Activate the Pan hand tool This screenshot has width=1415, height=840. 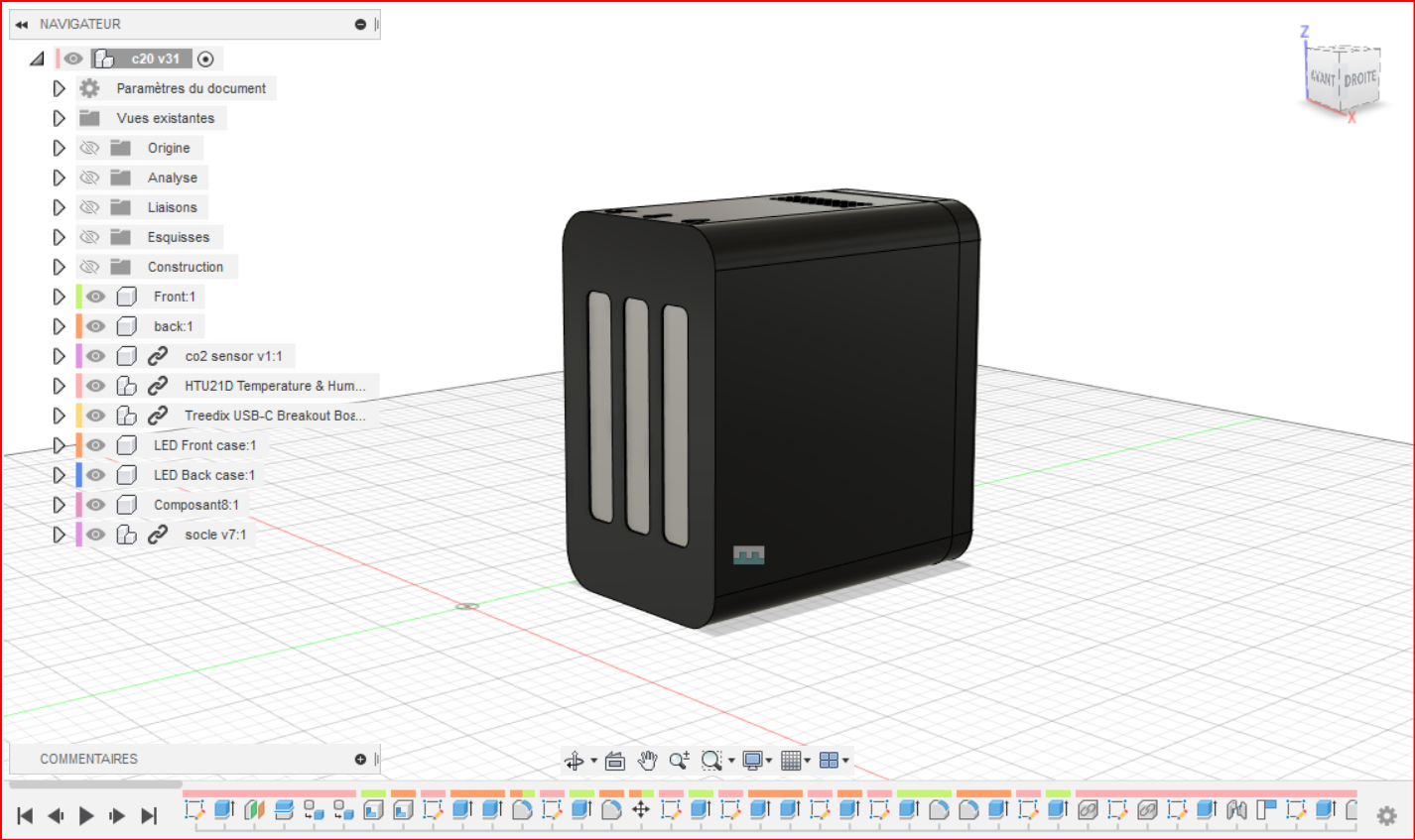647,761
